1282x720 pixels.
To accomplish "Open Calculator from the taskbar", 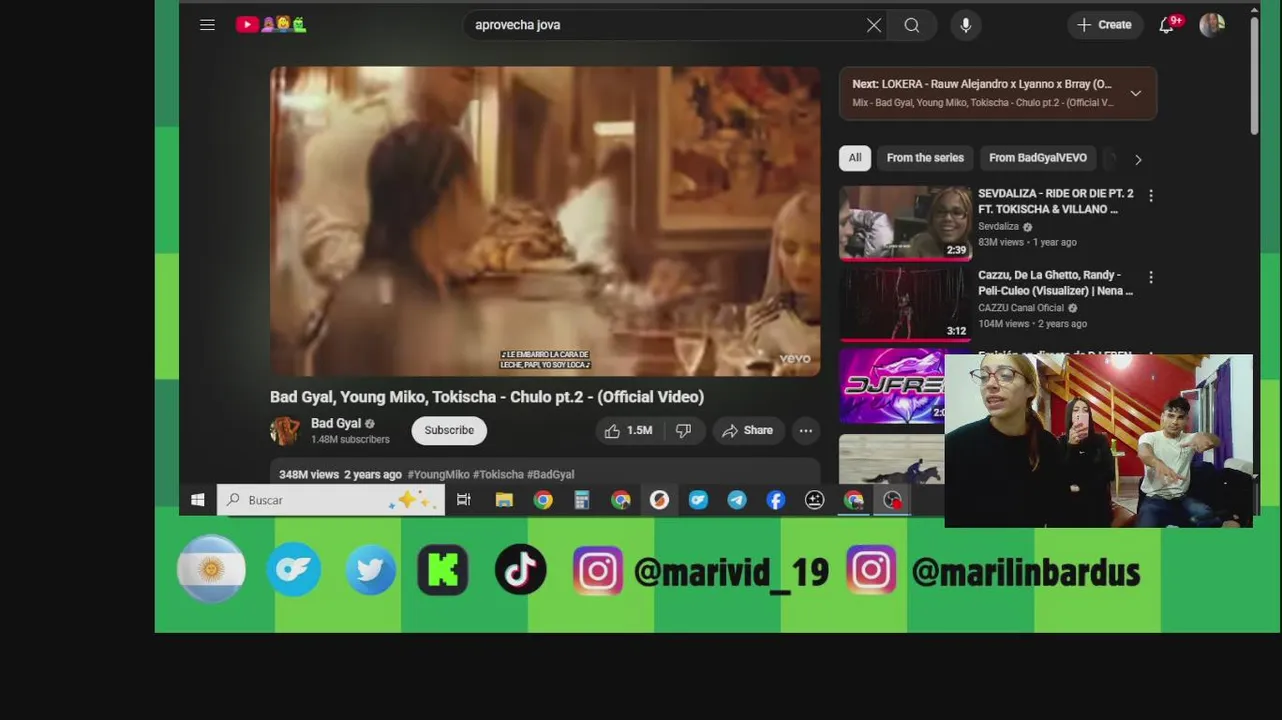I will pyautogui.click(x=582, y=500).
